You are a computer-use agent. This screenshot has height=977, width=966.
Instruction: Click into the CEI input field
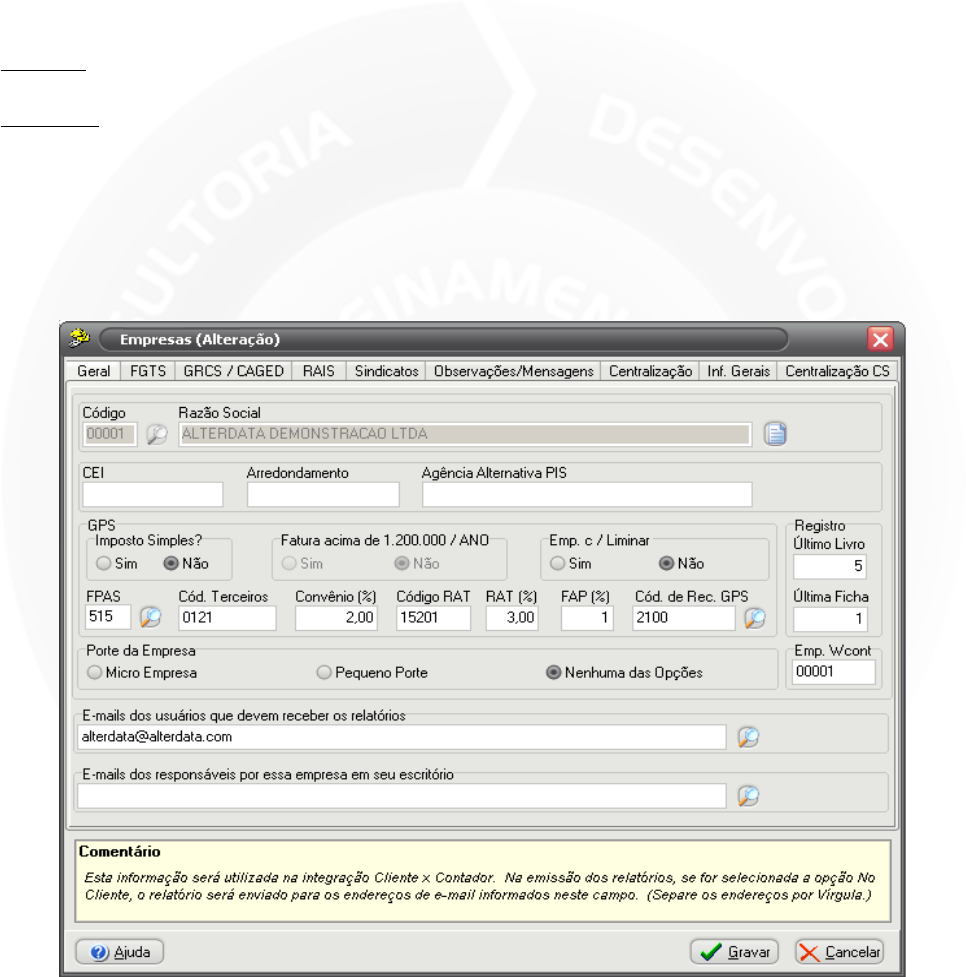(153, 494)
